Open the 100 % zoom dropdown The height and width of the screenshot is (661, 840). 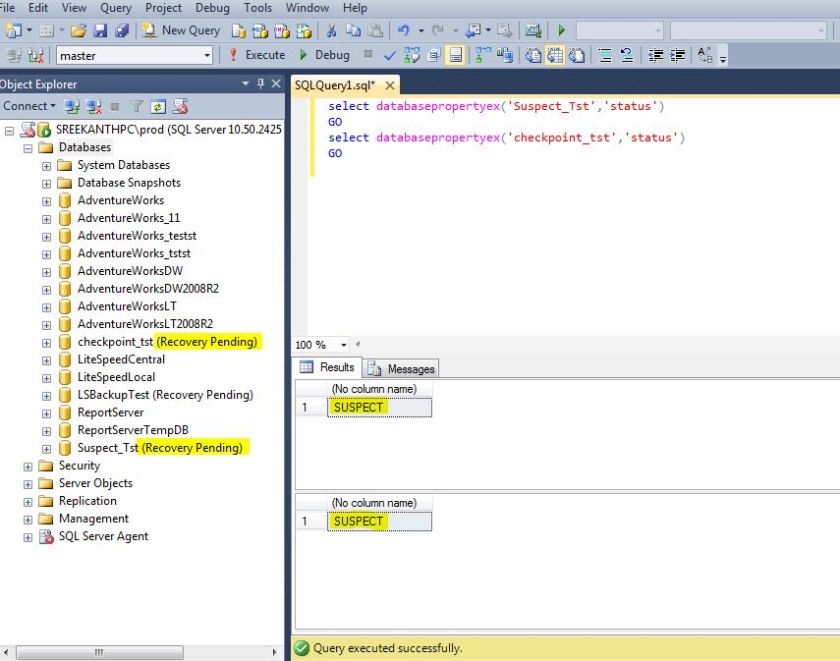coord(344,345)
